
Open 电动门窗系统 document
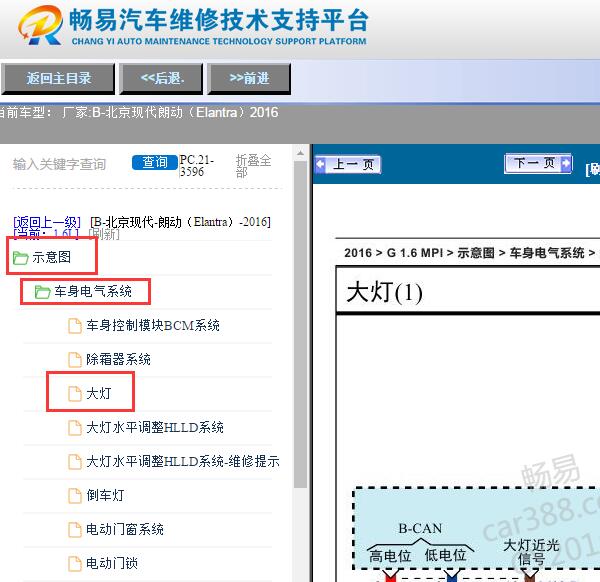pos(125,530)
